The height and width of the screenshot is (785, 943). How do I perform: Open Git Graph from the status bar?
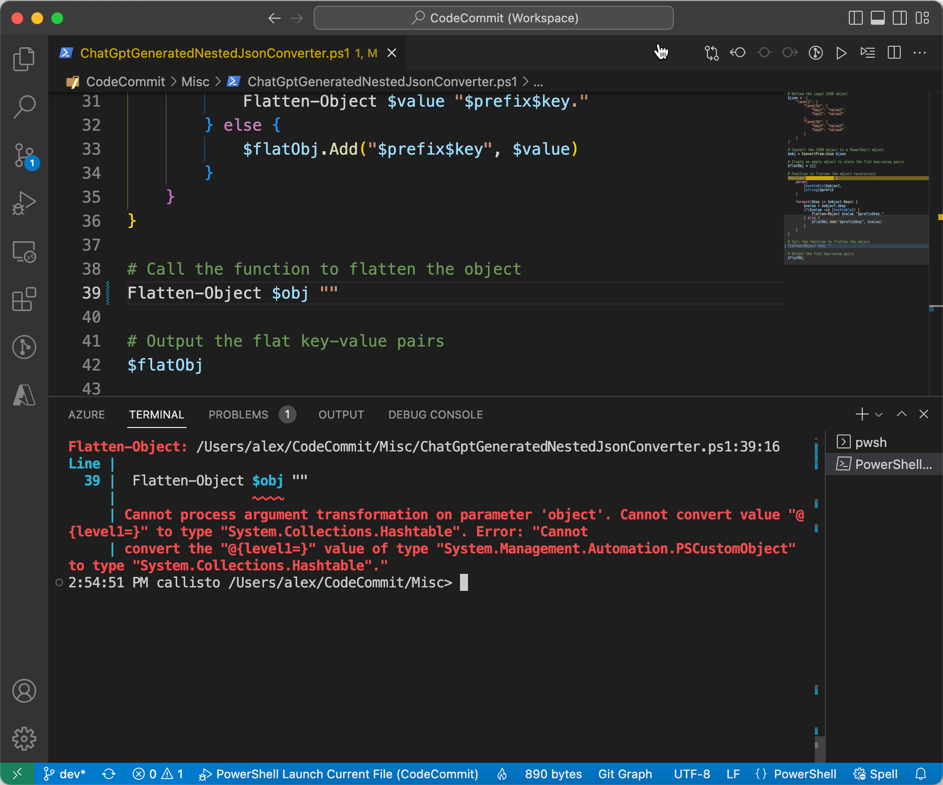624,774
